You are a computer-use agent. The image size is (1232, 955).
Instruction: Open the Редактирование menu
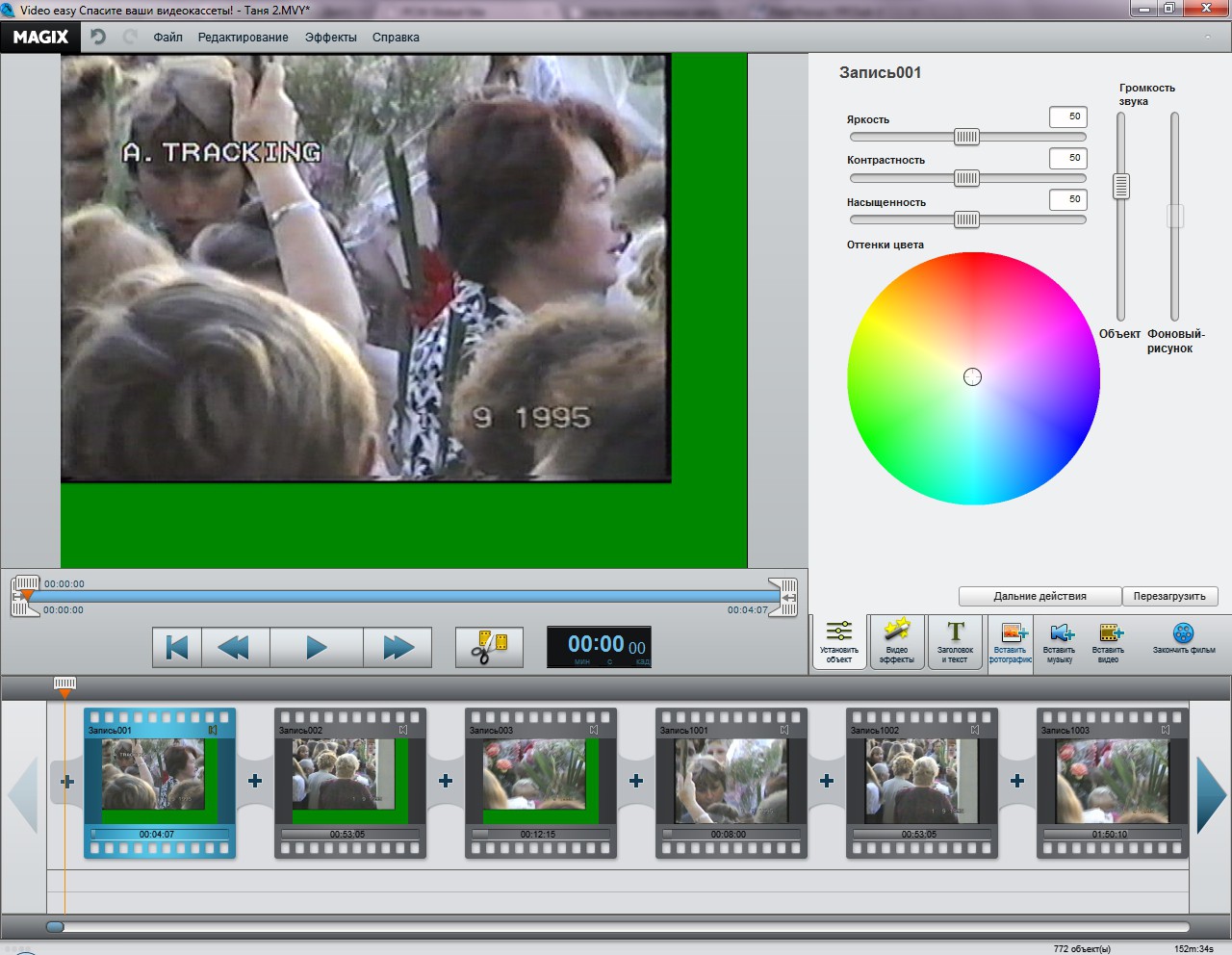pyautogui.click(x=243, y=38)
